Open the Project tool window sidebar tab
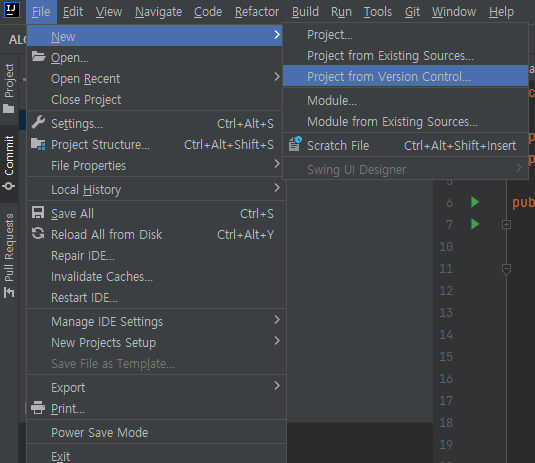 (x=9, y=88)
